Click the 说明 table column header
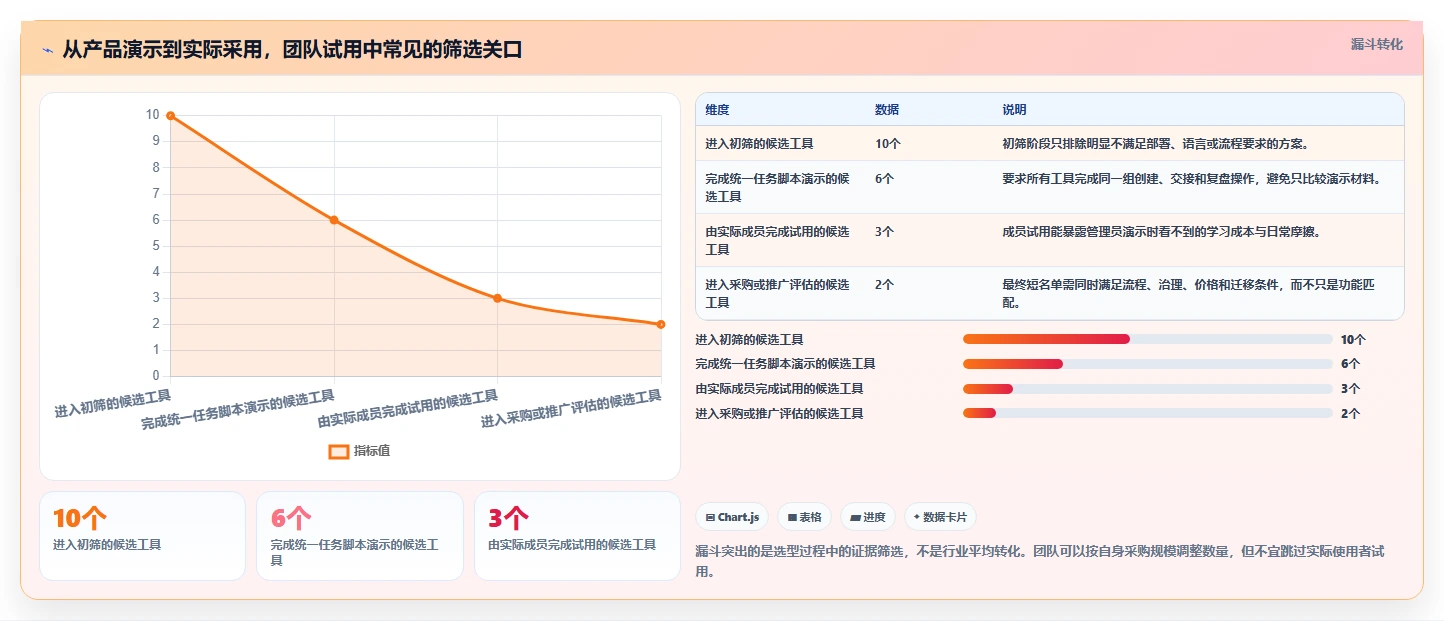This screenshot has height=621, width=1444. tap(1014, 110)
